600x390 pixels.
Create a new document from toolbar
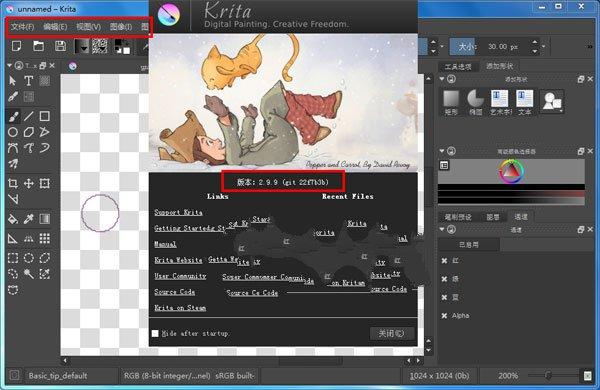click(16, 46)
